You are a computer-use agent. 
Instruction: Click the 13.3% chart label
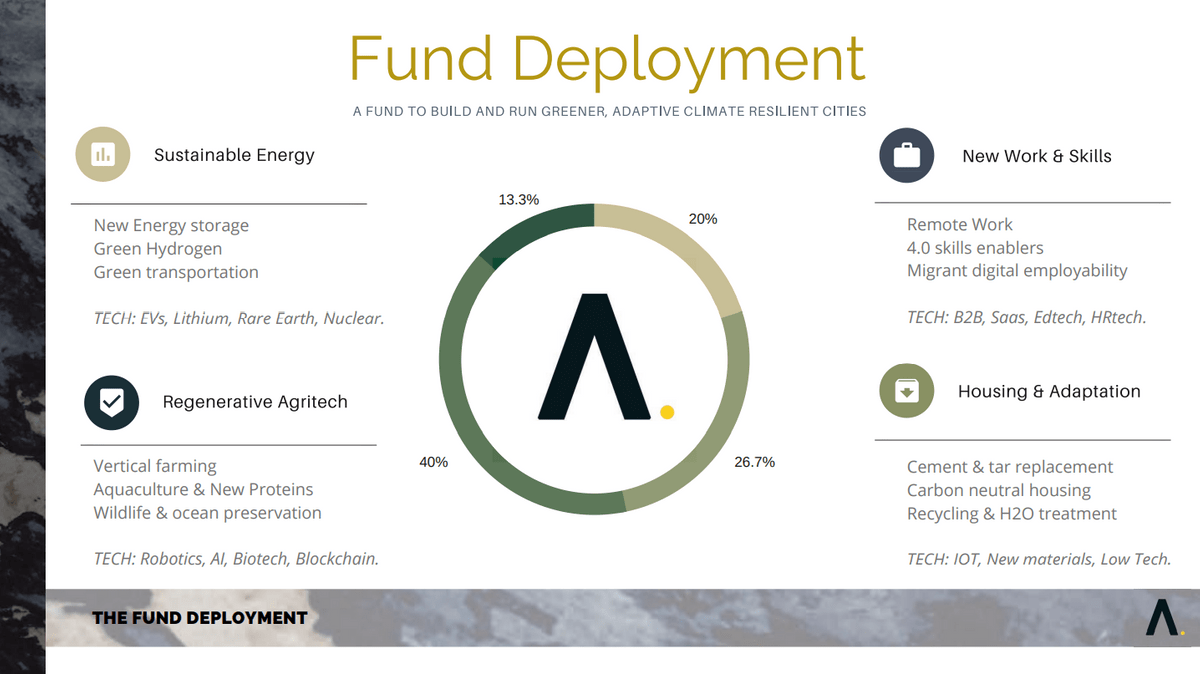point(519,200)
